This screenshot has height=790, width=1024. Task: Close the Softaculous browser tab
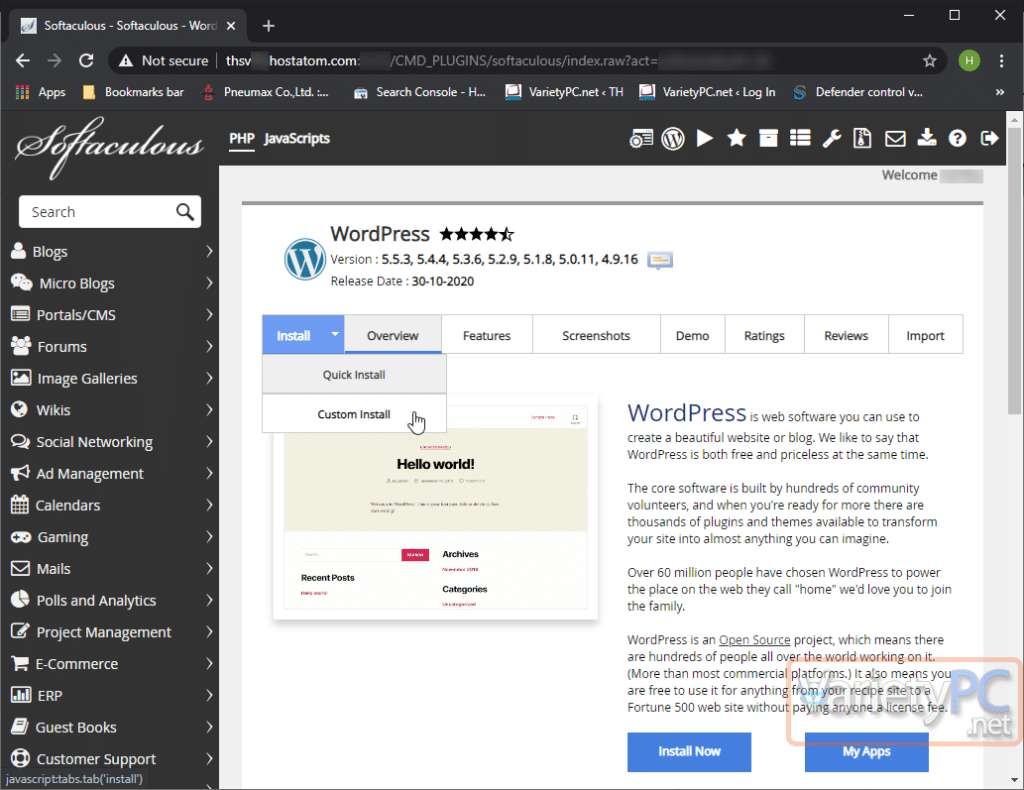(231, 25)
